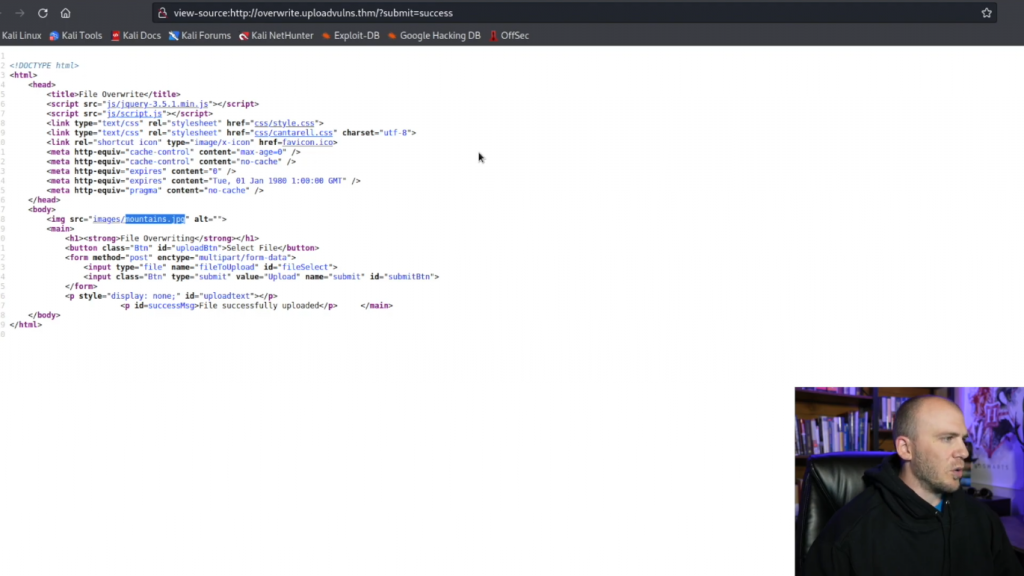Open the Kali Docs bookmark
Viewport: 1024px width, 576px height.
[x=136, y=36]
